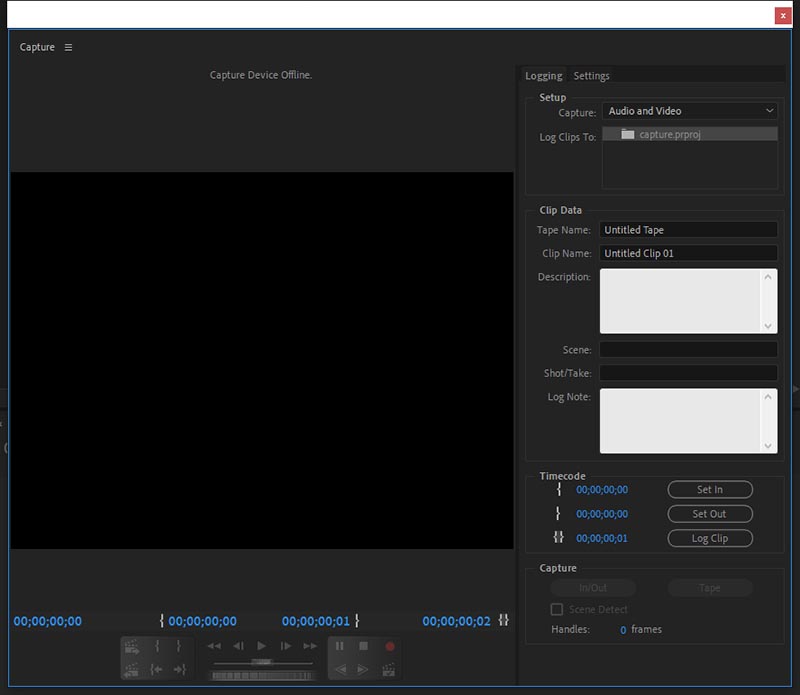This screenshot has width=800, height=695.
Task: Click the Record button in transport controls
Action: [x=390, y=647]
